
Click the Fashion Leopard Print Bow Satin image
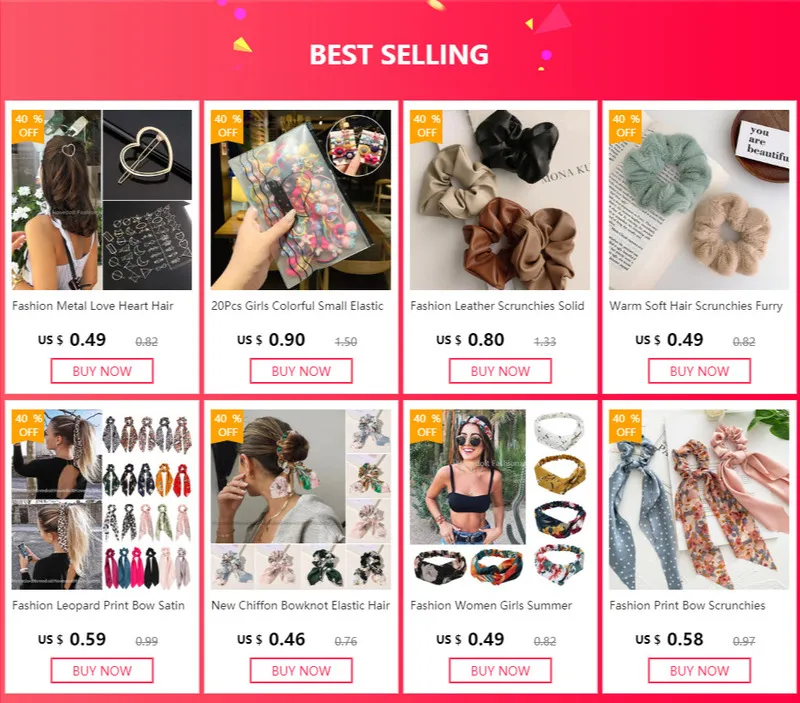102,499
